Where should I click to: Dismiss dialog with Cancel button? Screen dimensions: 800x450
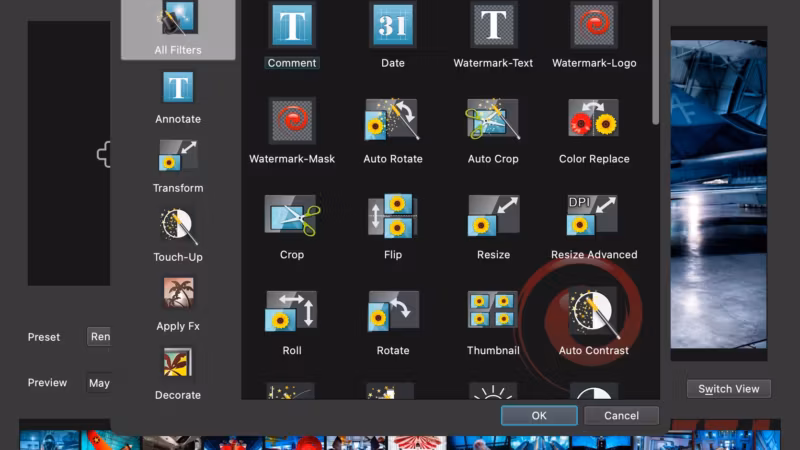coord(621,415)
